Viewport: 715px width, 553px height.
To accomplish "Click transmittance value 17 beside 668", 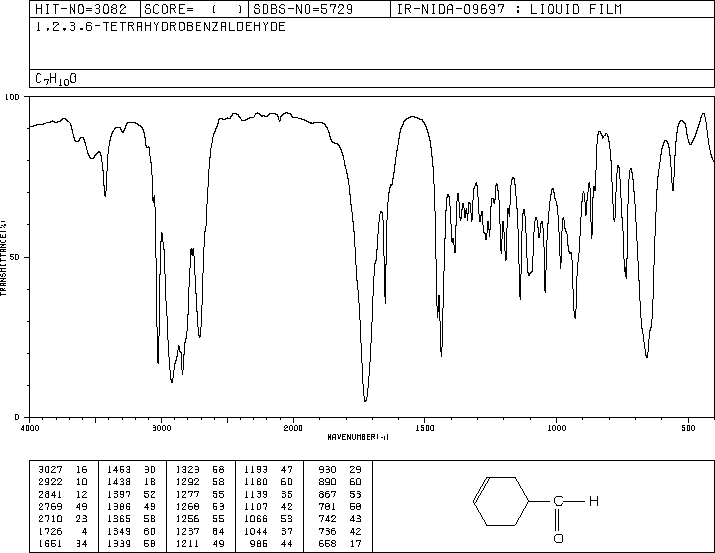I will (x=355, y=544).
